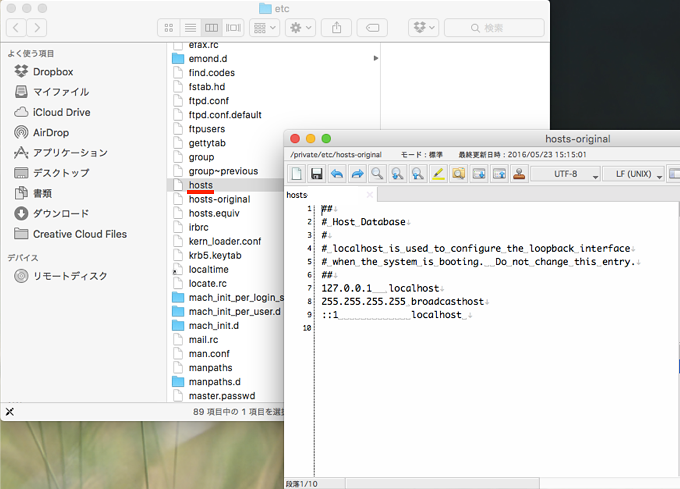680x489 pixels.
Task: Select the gettytab file
Action: (207, 143)
